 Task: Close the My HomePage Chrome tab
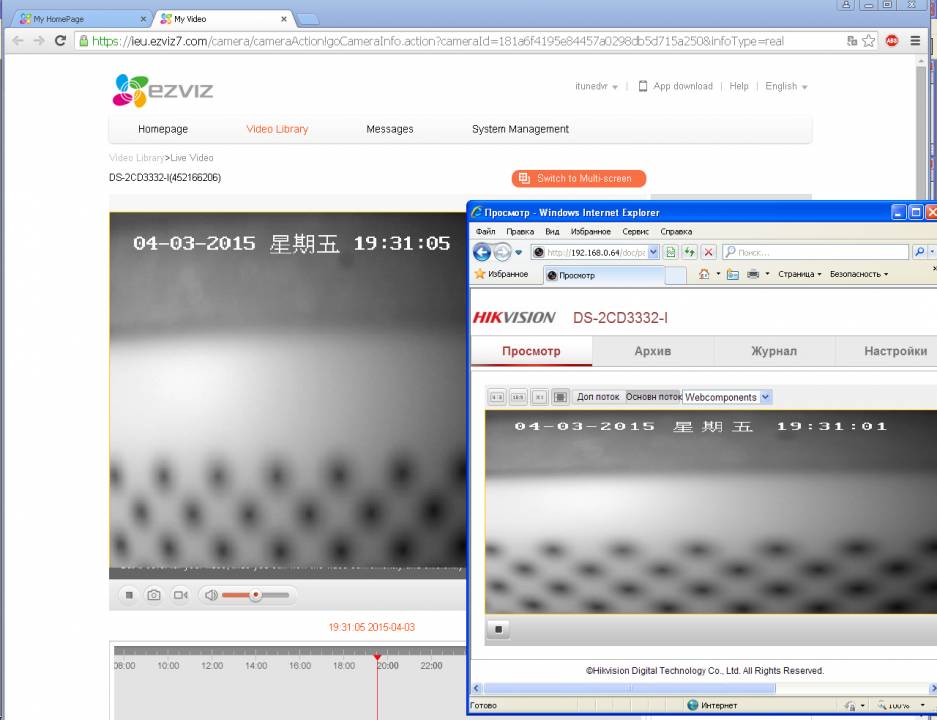(143, 19)
